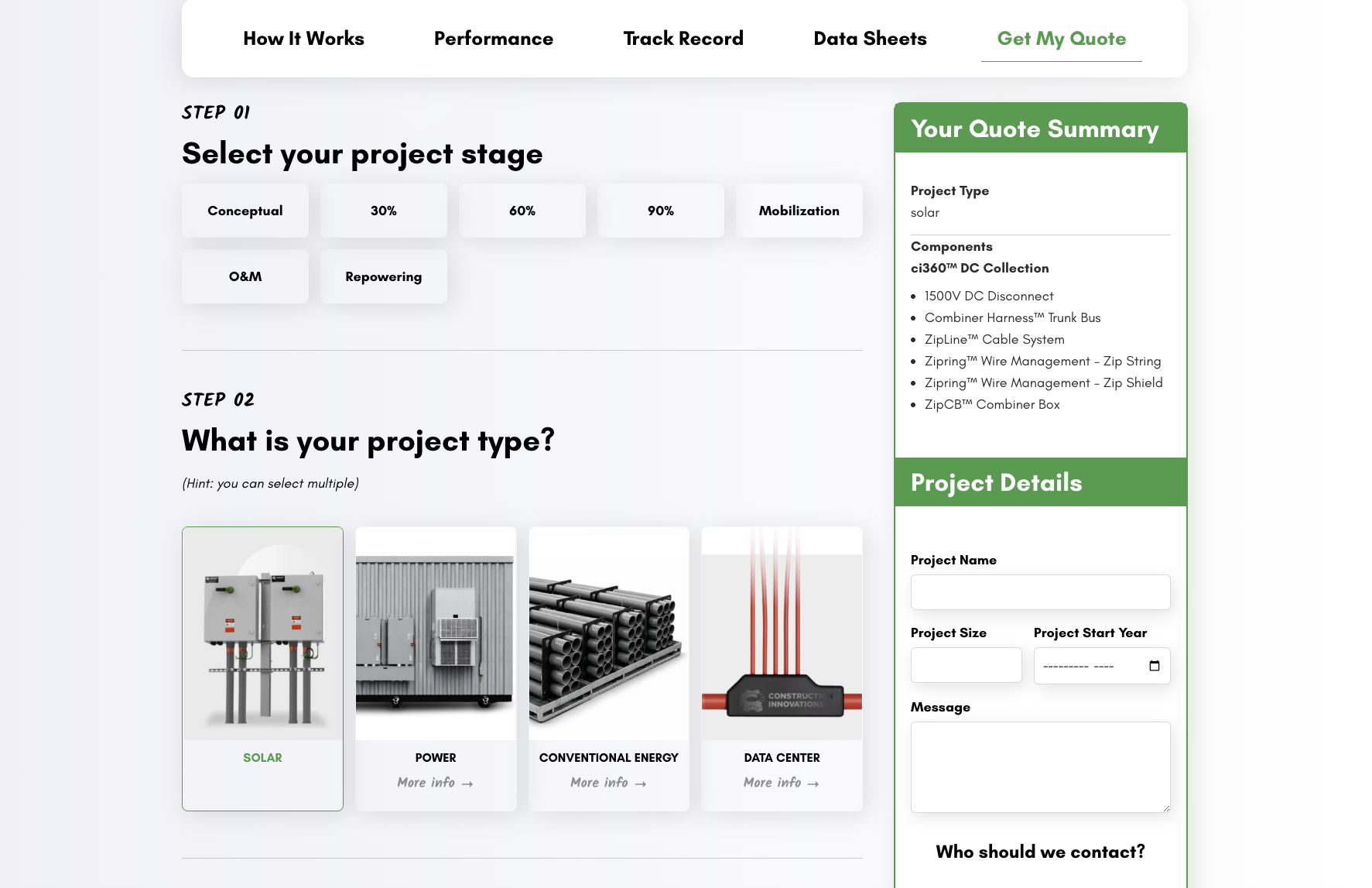Click the arrow next to Power More info
Image resolution: width=1372 pixels, height=888 pixels.
point(467,783)
